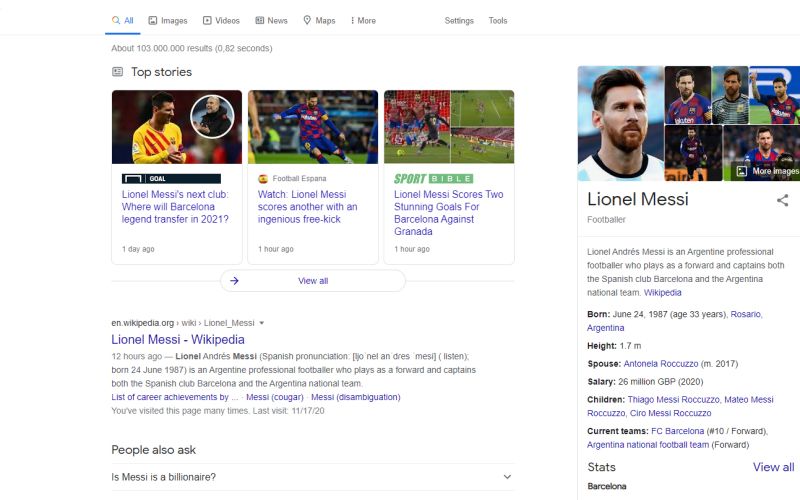The height and width of the screenshot is (500, 800).
Task: Open the Wikipedia source link in panel
Action: click(x=662, y=293)
